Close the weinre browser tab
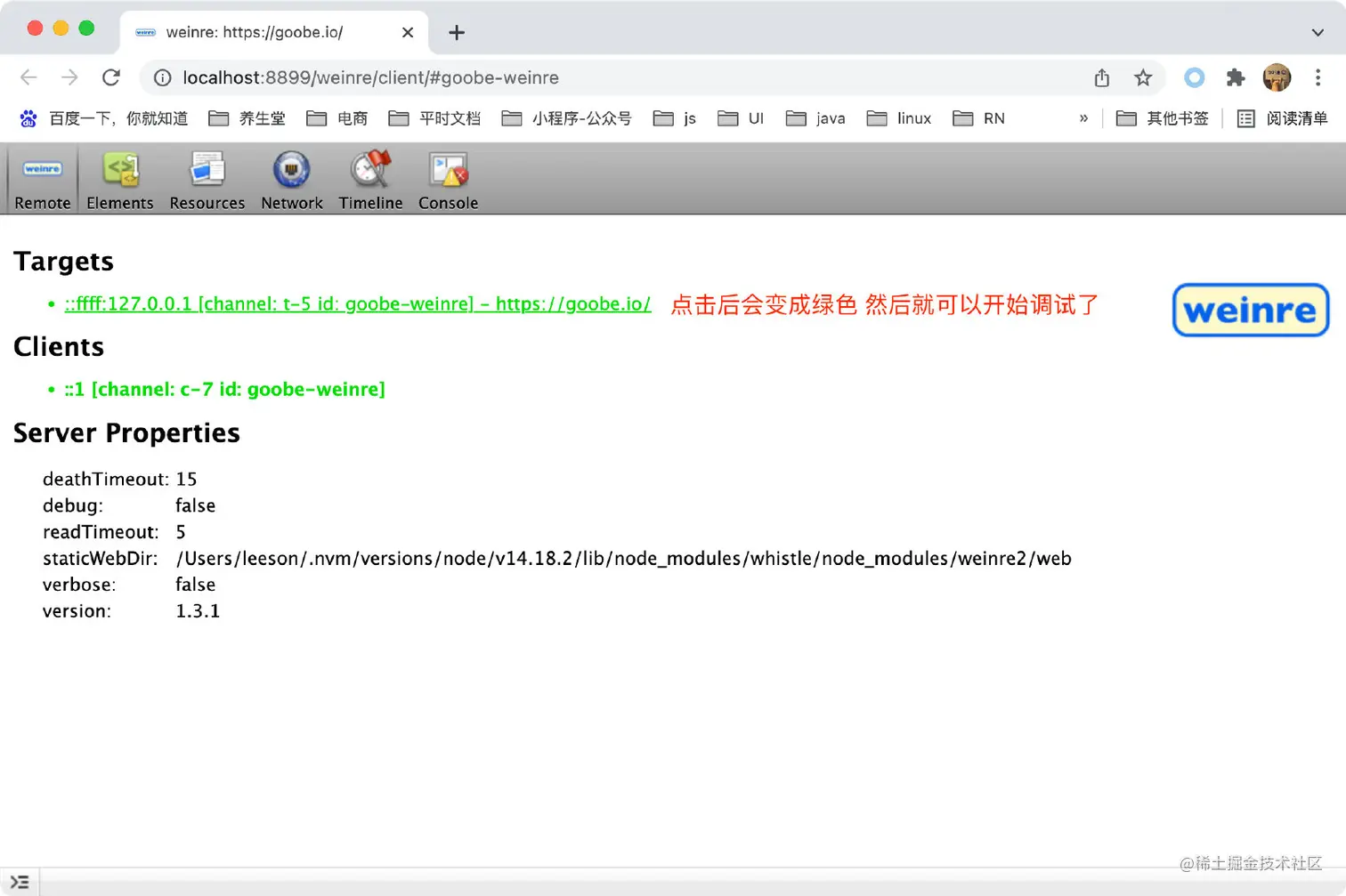This screenshot has width=1346, height=896. [x=408, y=33]
